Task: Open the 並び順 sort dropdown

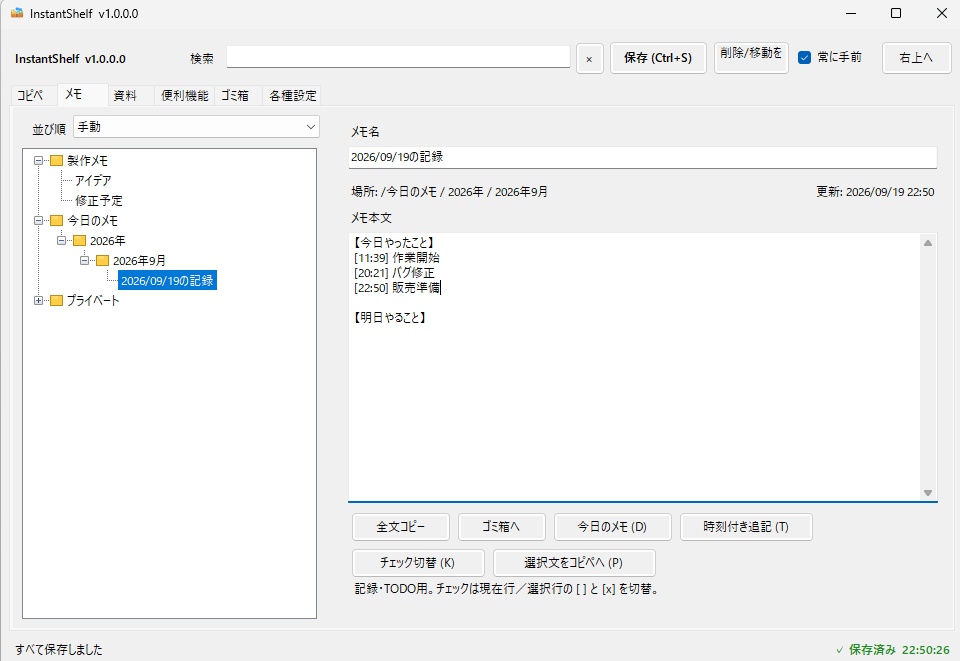Action: (x=196, y=127)
